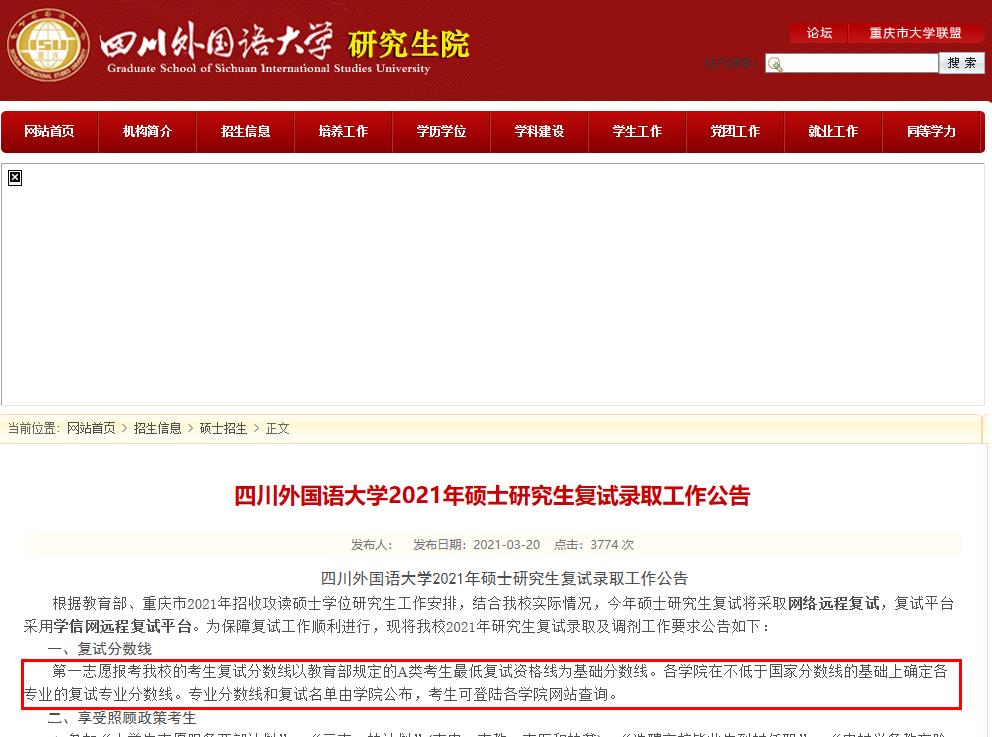This screenshot has height=737, width=992.
Task: Click the magnifier icon in search box
Action: click(776, 64)
